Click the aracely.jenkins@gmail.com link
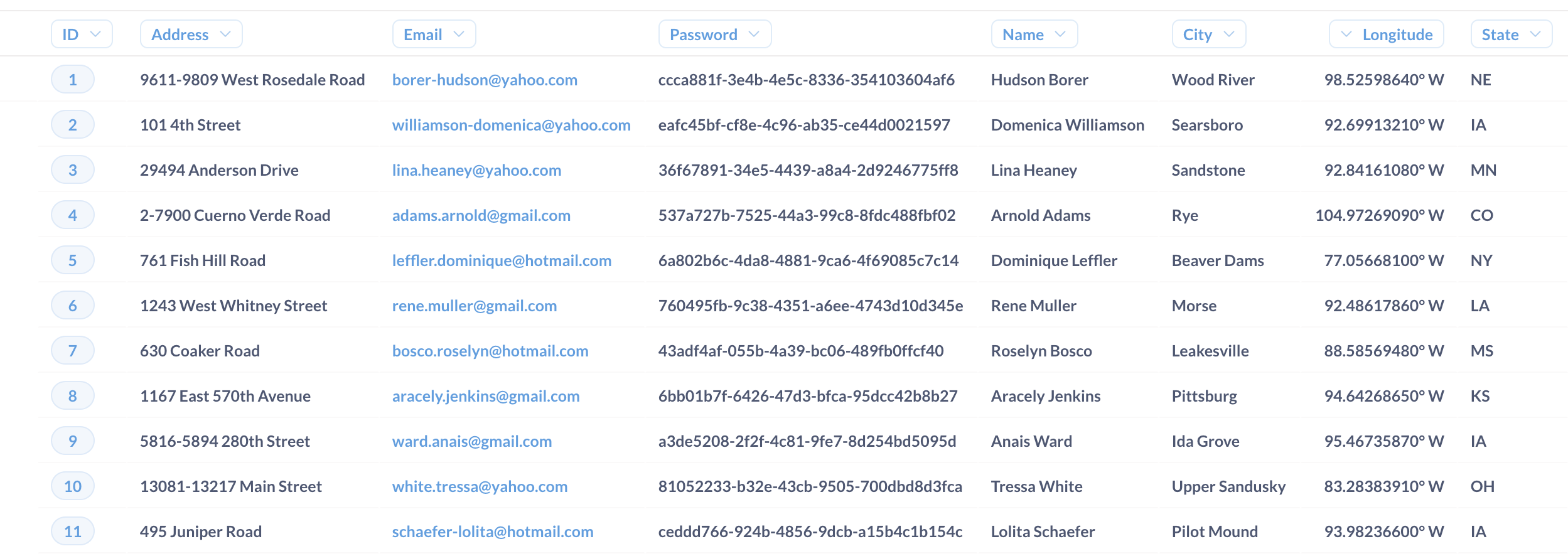 [x=485, y=396]
